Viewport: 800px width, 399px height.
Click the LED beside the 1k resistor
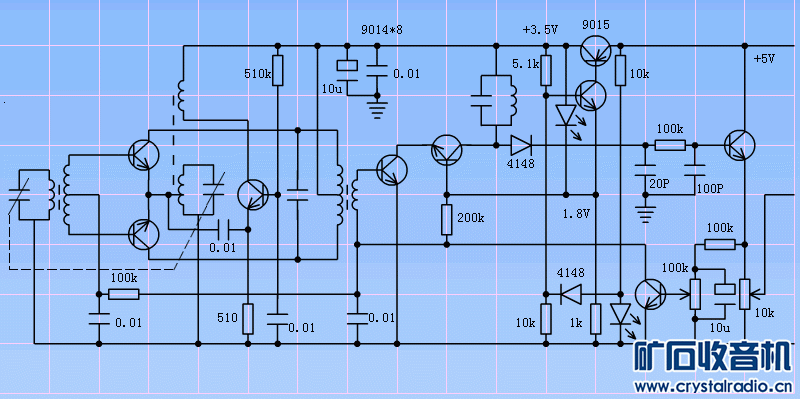[621, 314]
